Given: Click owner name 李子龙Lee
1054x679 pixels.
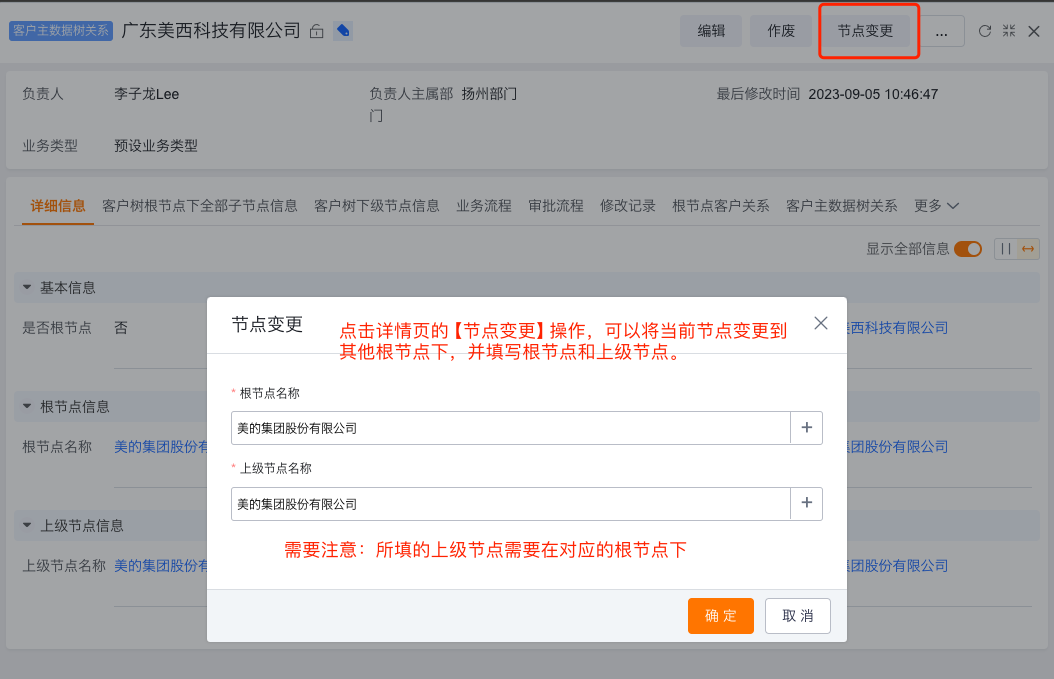Looking at the screenshot, I should (147, 94).
